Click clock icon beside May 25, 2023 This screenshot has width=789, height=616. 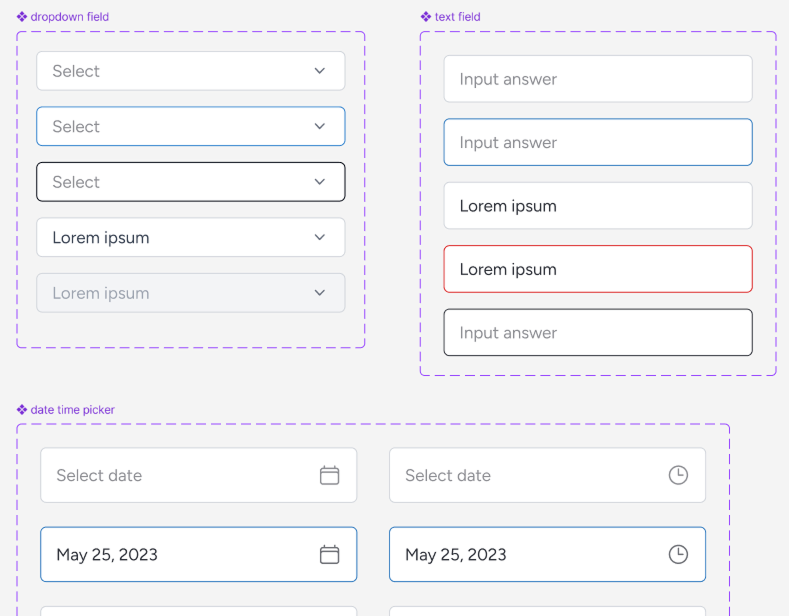[678, 554]
